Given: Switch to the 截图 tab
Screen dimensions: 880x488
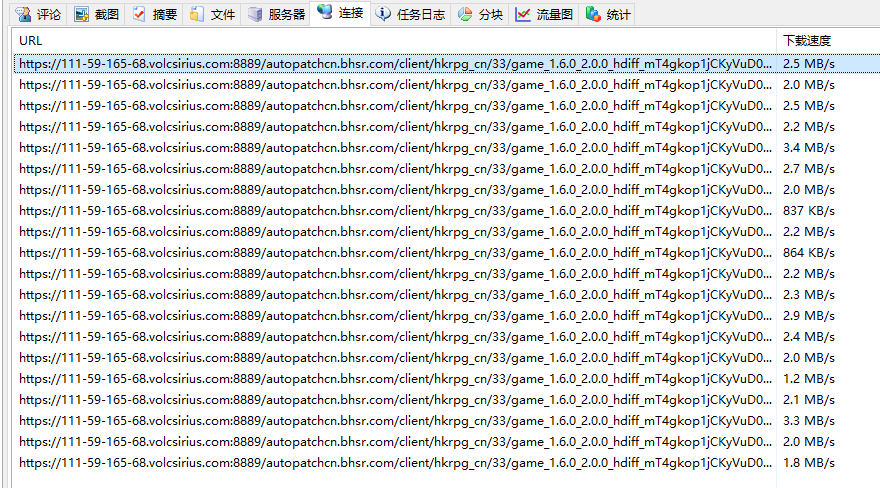Looking at the screenshot, I should [x=97, y=15].
